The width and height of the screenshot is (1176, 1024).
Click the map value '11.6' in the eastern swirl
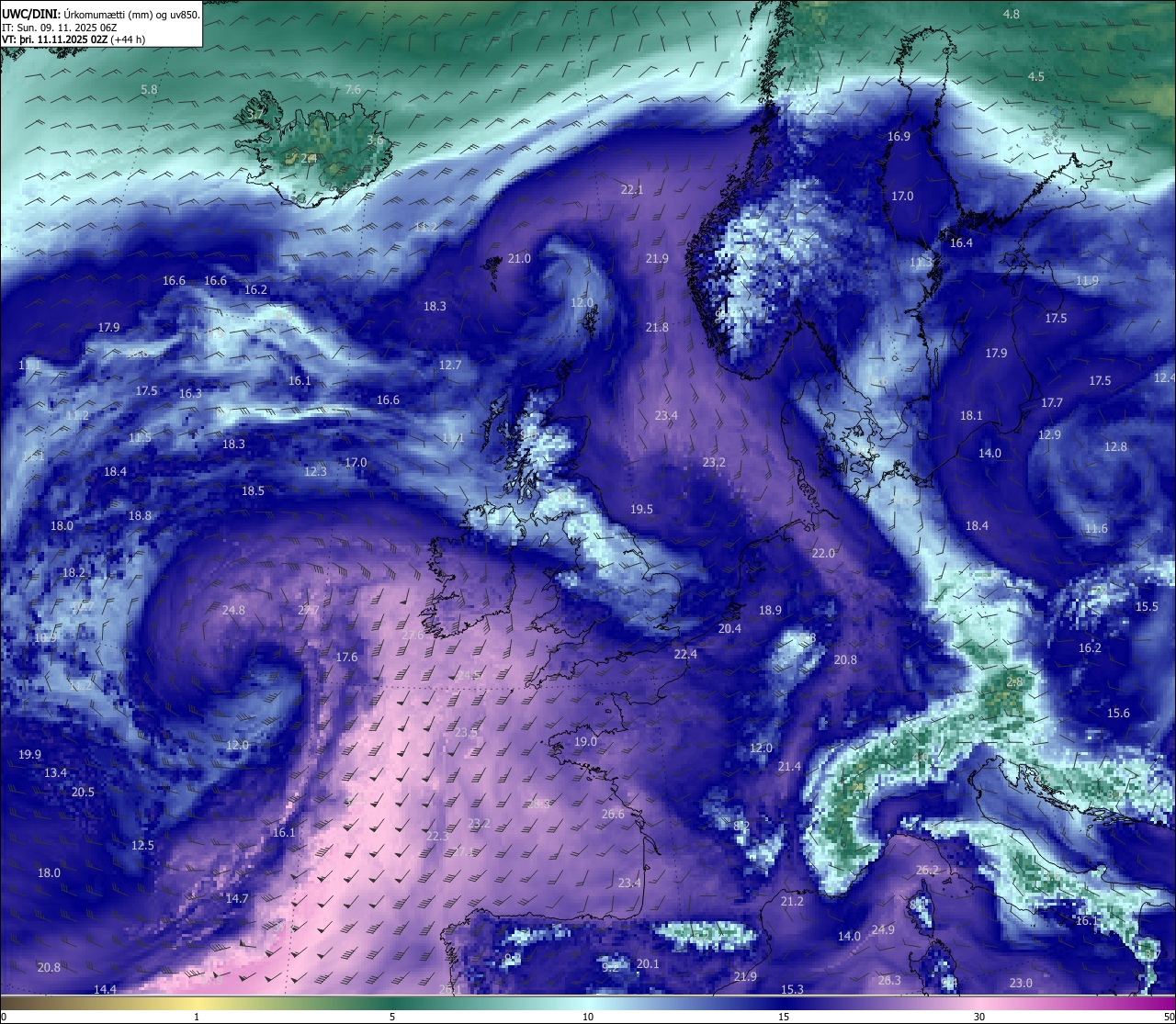tap(1096, 529)
